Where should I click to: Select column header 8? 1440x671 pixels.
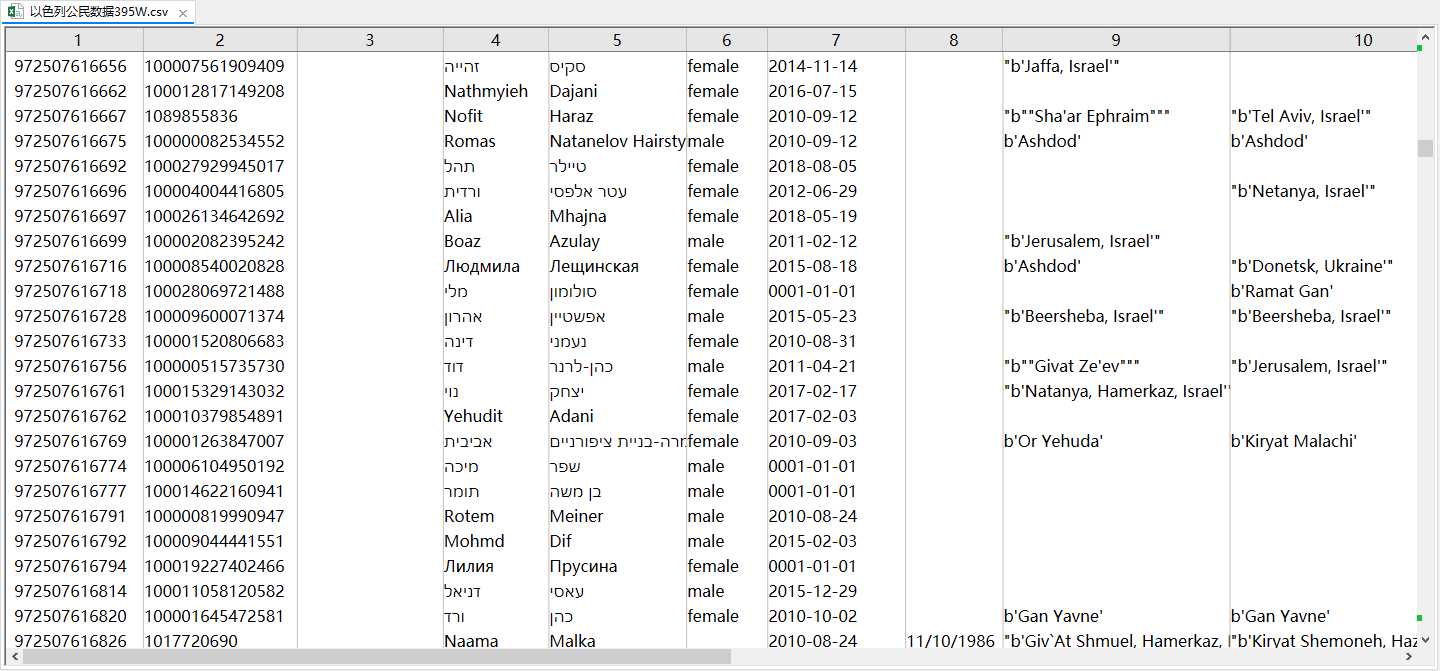(x=953, y=40)
